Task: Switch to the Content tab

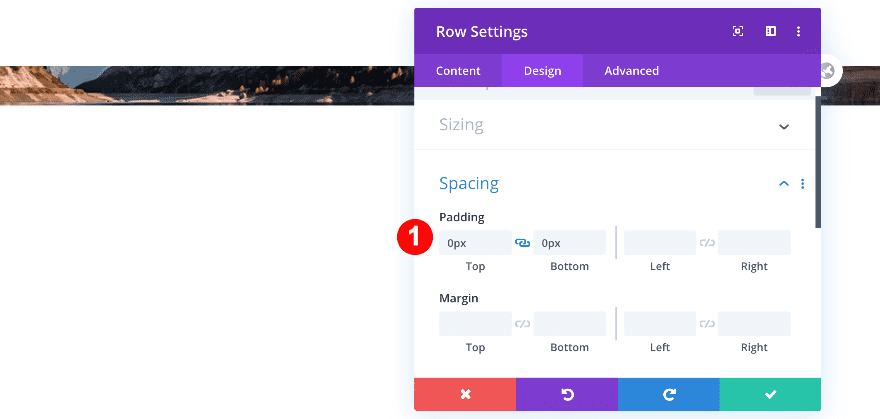Action: 458,71
